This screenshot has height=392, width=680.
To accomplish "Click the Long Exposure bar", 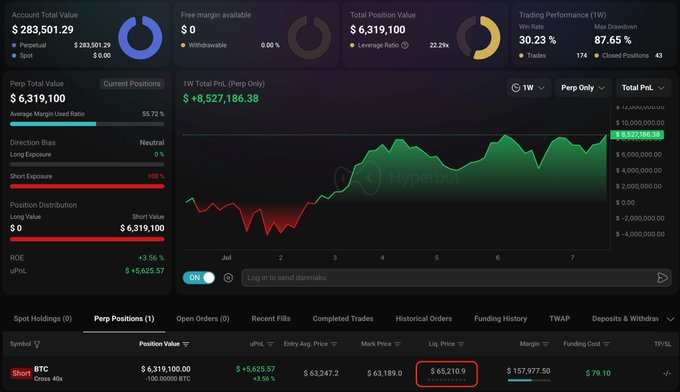I will (x=87, y=165).
